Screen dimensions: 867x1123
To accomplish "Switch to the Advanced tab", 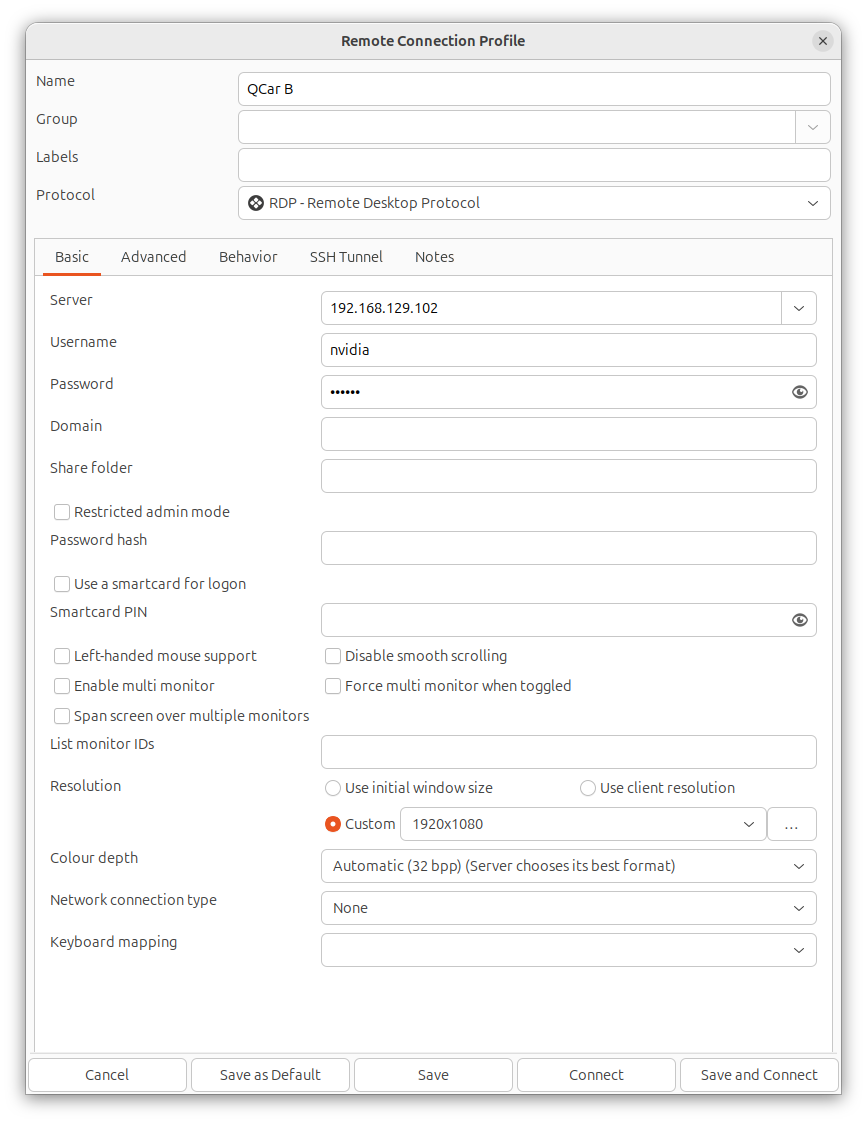I will pos(153,257).
